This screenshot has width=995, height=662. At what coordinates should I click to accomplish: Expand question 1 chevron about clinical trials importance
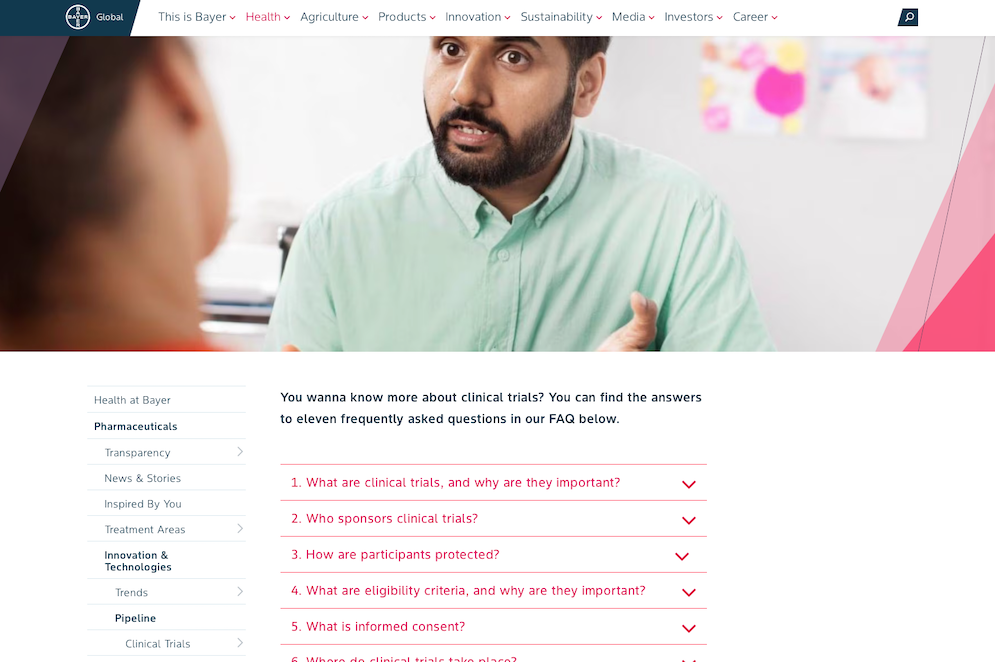coord(689,484)
